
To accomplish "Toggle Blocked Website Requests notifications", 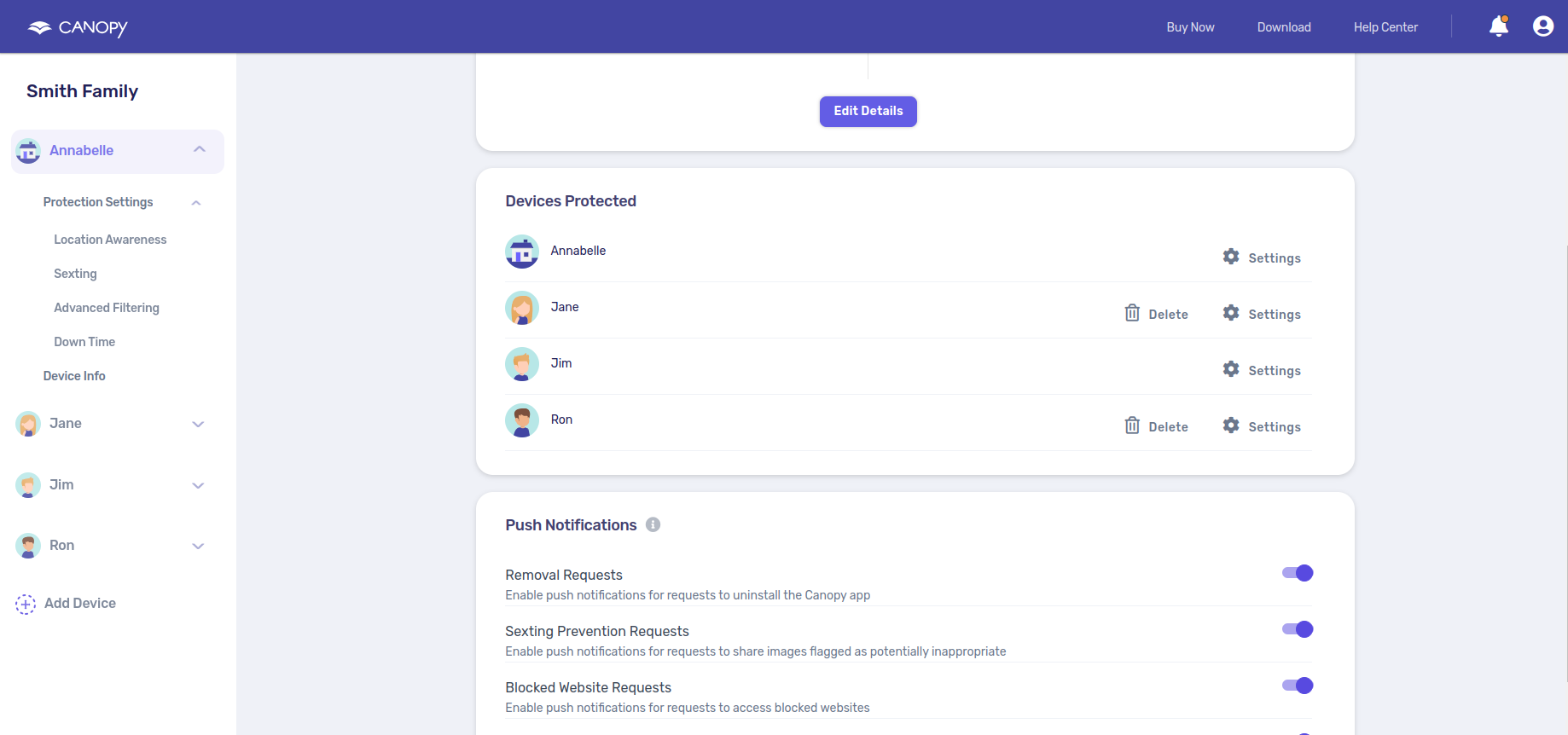I will coord(1298,686).
